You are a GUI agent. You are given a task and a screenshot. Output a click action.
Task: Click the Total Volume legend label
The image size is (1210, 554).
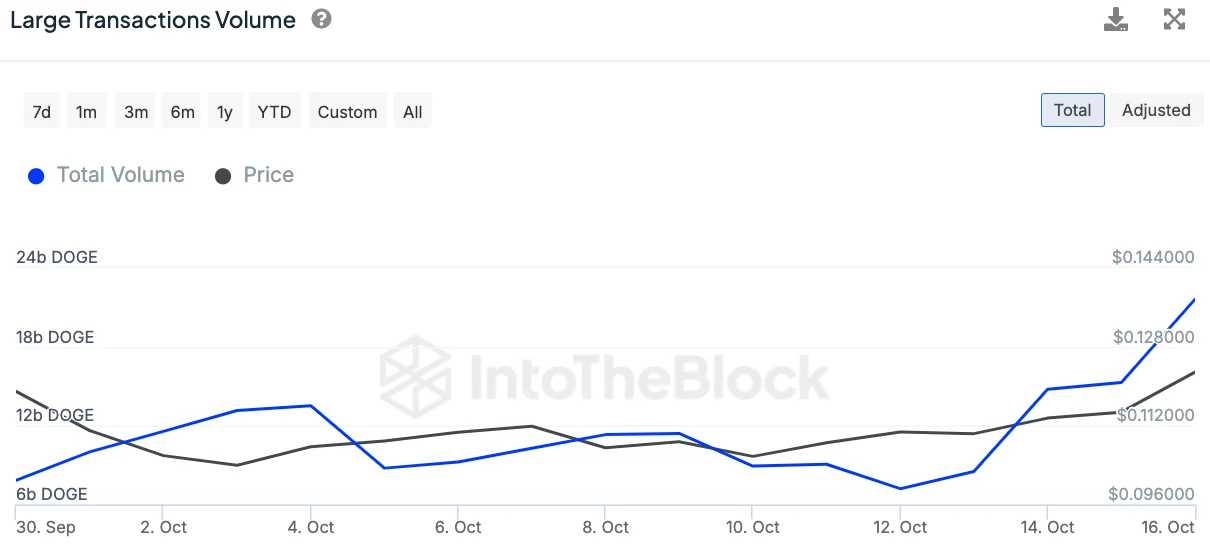[x=121, y=175]
